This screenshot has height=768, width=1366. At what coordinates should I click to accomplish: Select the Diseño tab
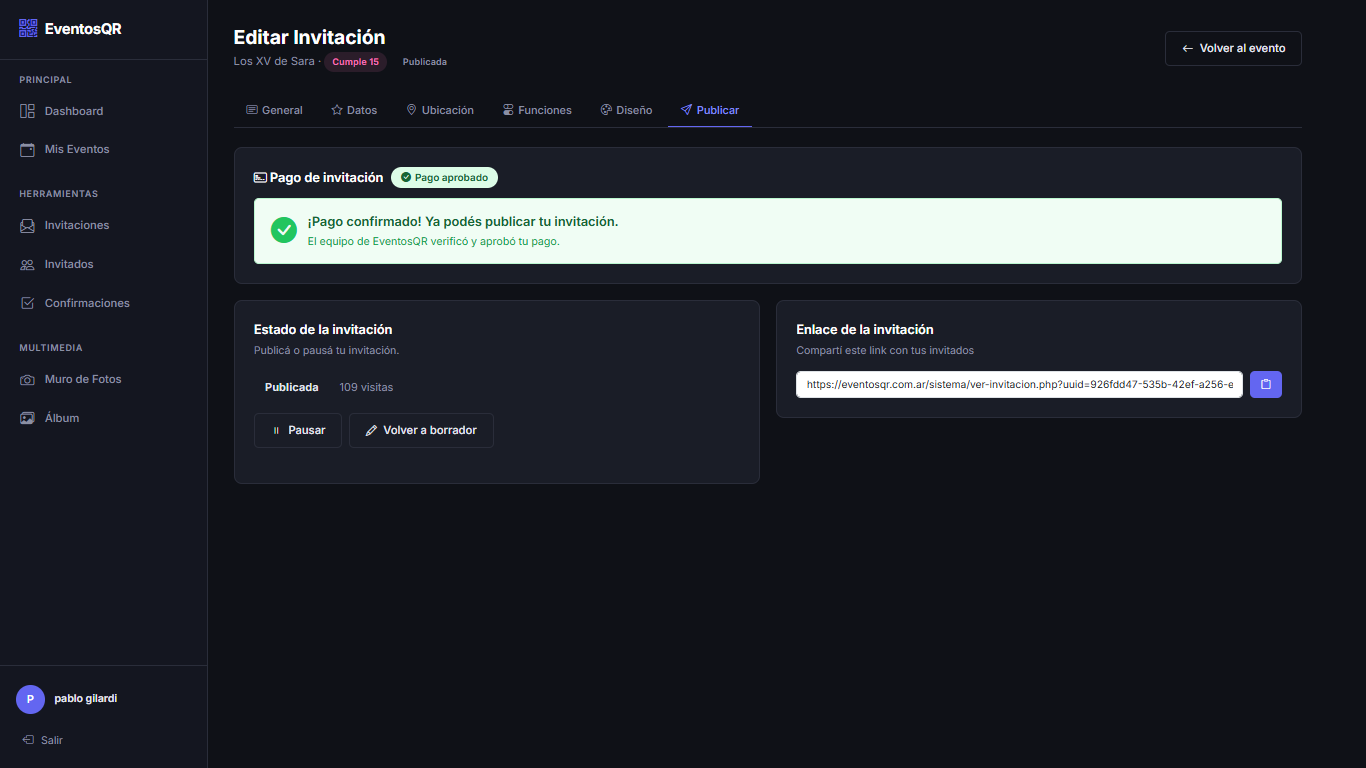tap(626, 110)
